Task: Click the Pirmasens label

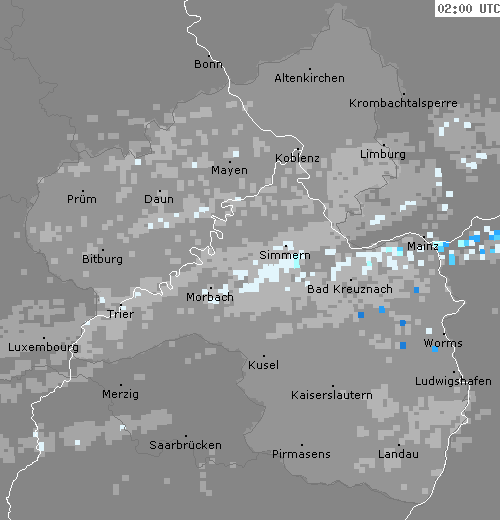Action: 301,454
